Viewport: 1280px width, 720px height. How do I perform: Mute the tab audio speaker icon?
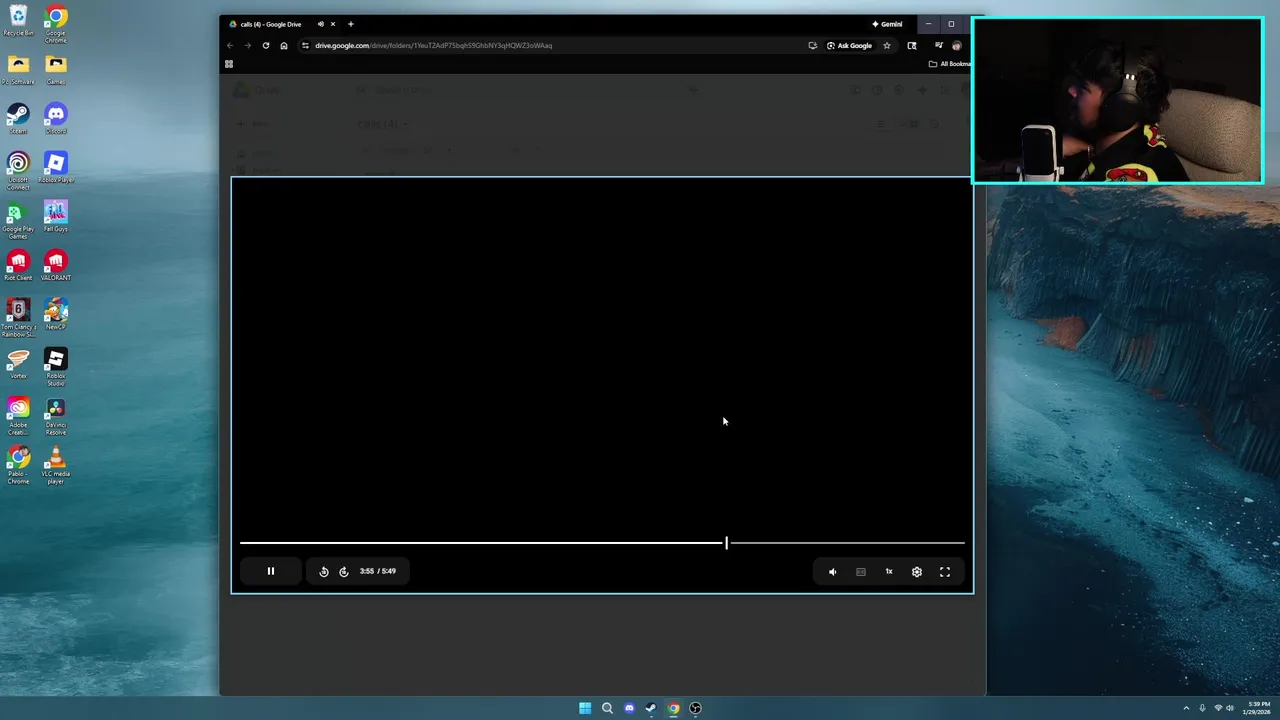(x=321, y=24)
